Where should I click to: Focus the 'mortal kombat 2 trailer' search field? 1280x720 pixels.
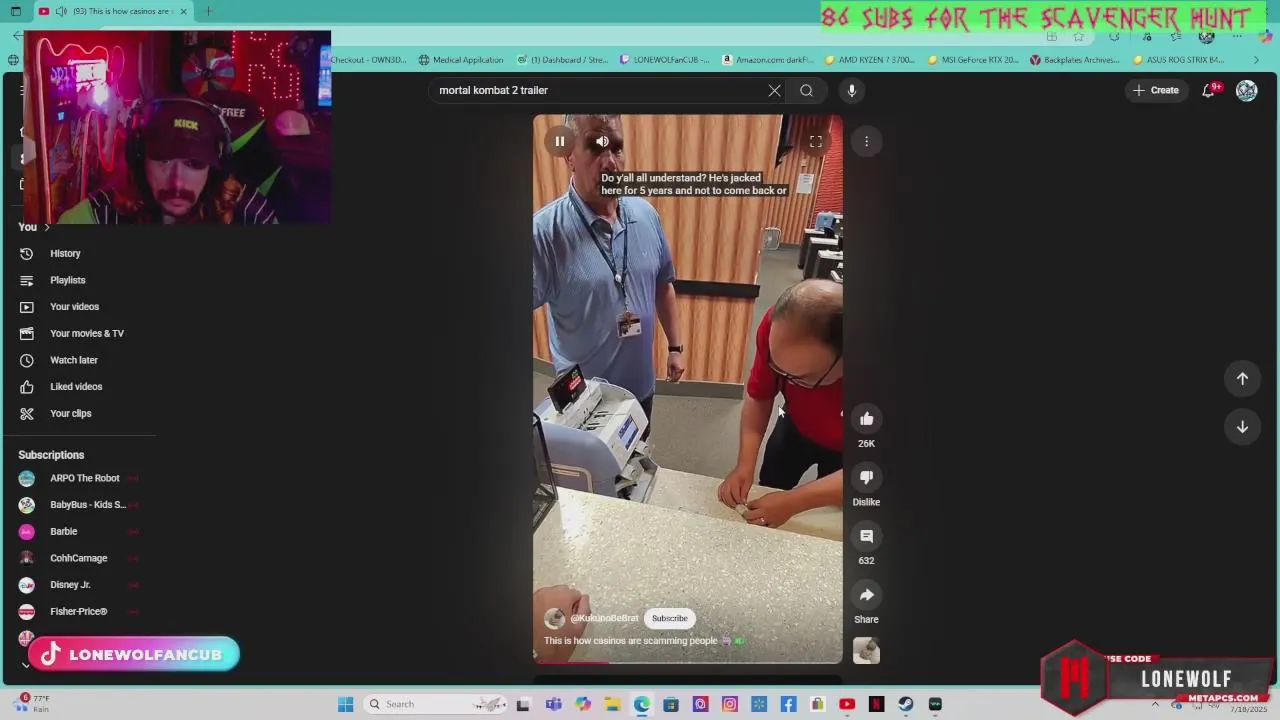click(598, 90)
